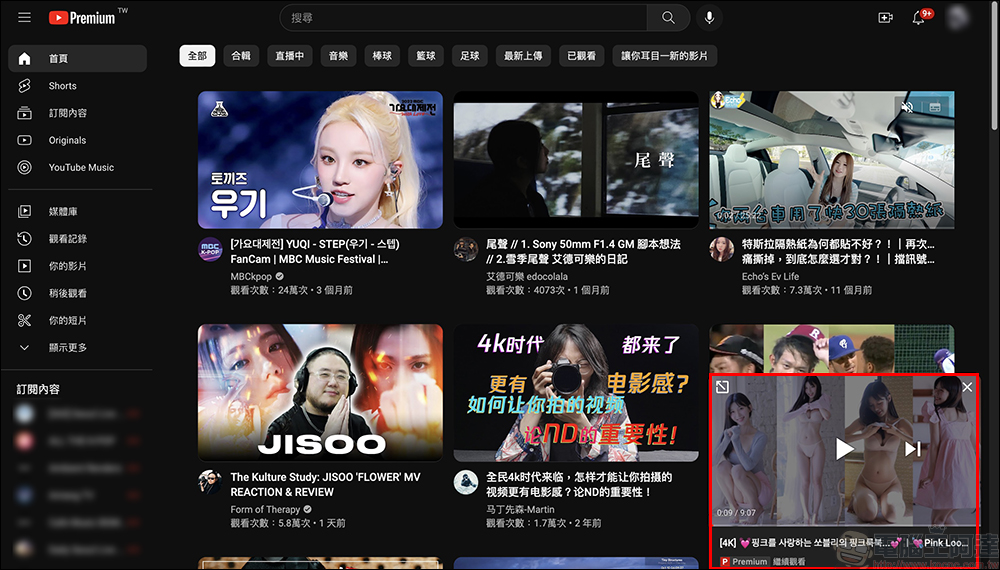Viewport: 1000px width, 570px height.
Task: Open the Create video icon
Action: coord(885,18)
